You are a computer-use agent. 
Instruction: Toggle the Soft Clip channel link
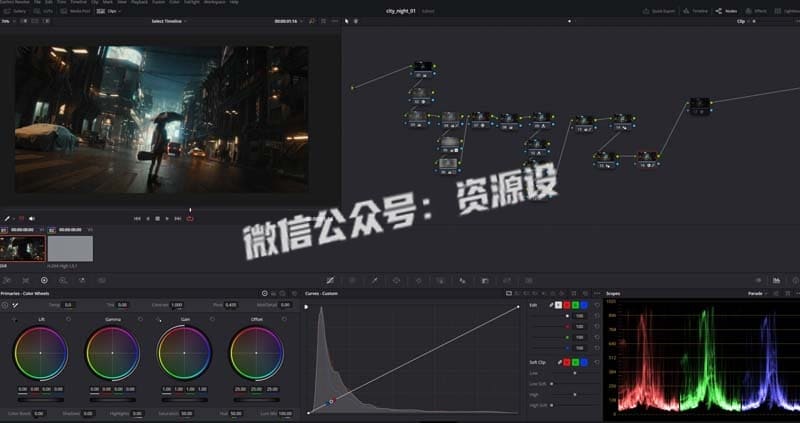(560, 362)
